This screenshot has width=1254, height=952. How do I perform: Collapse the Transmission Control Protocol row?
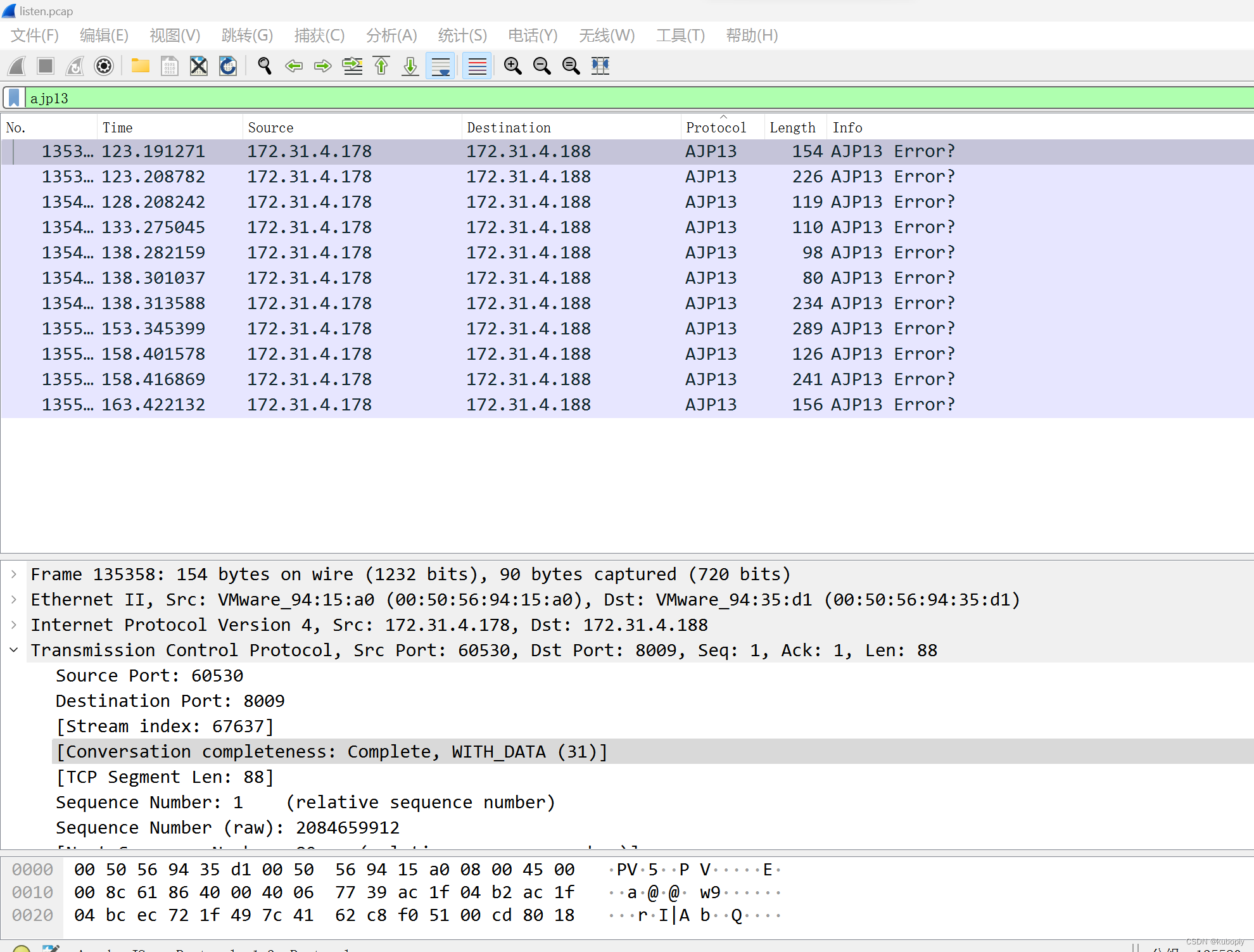point(14,650)
